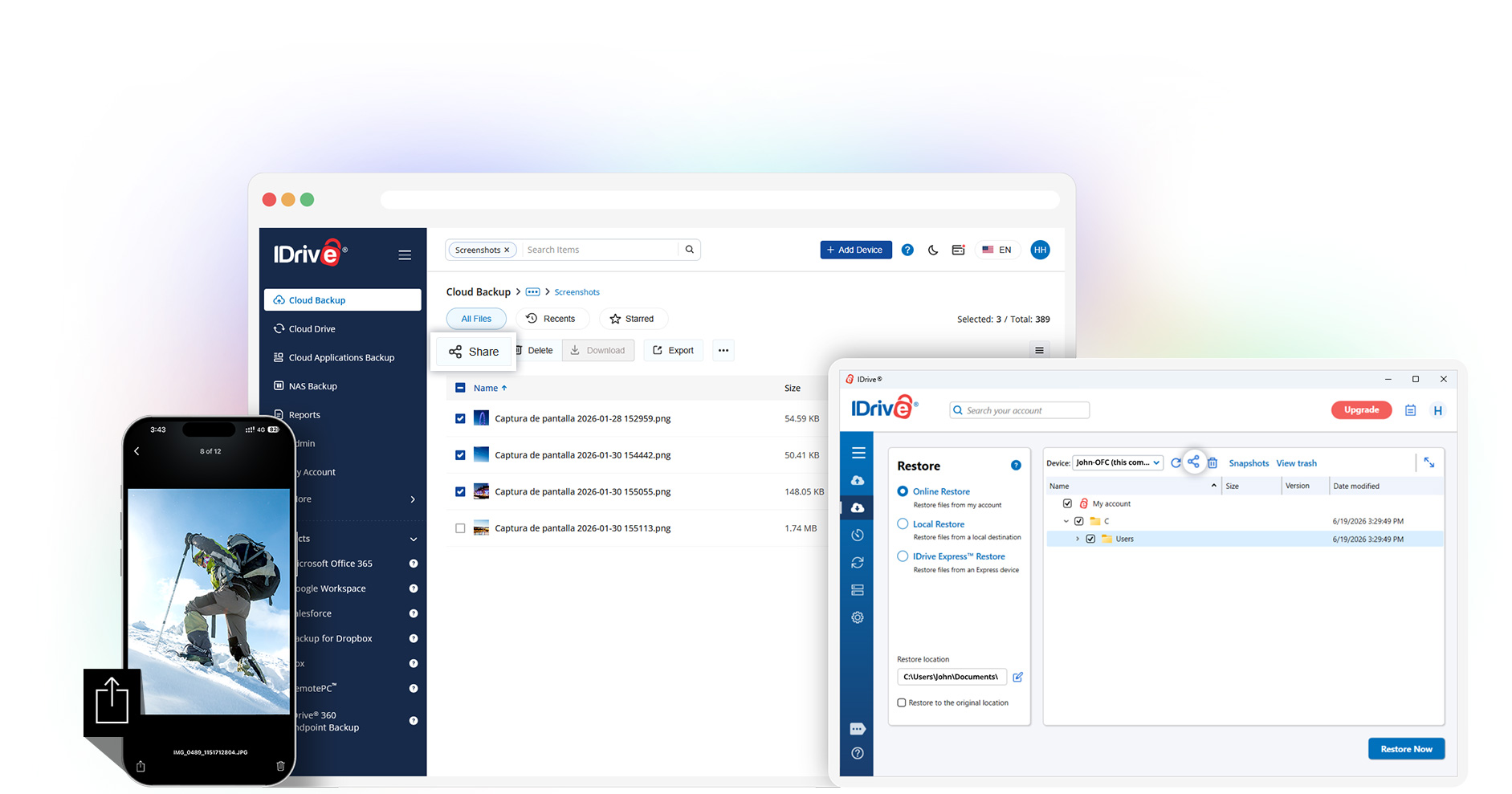Click the Add Device button

[x=856, y=250]
